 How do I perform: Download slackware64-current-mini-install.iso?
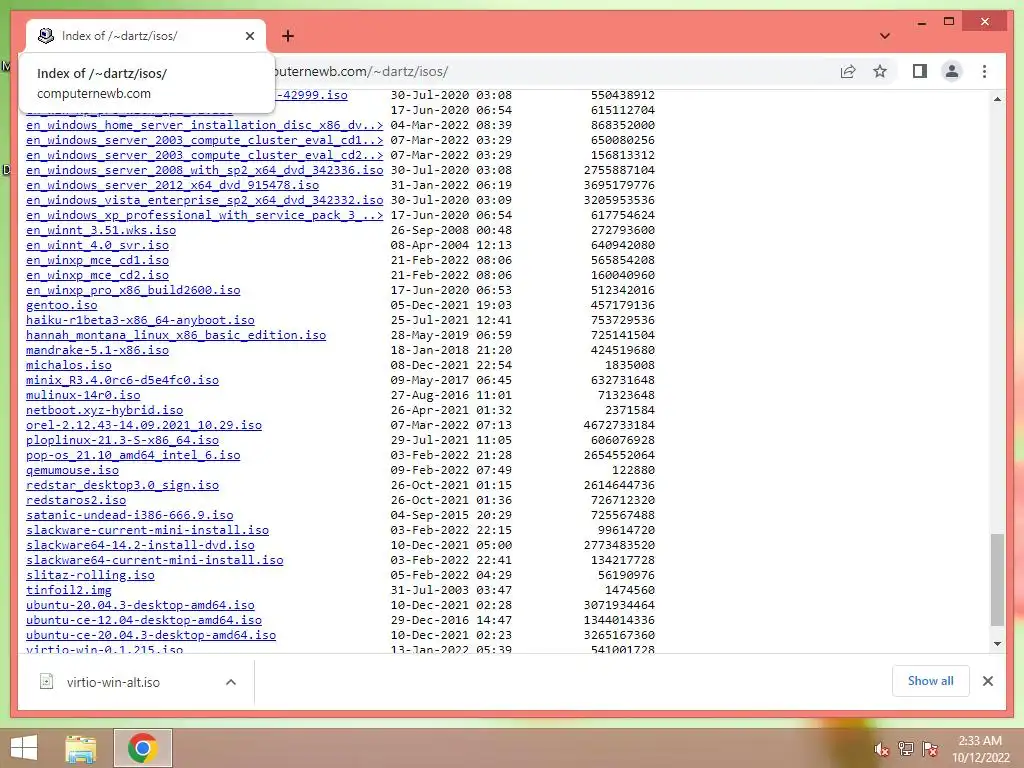pyautogui.click(x=155, y=560)
